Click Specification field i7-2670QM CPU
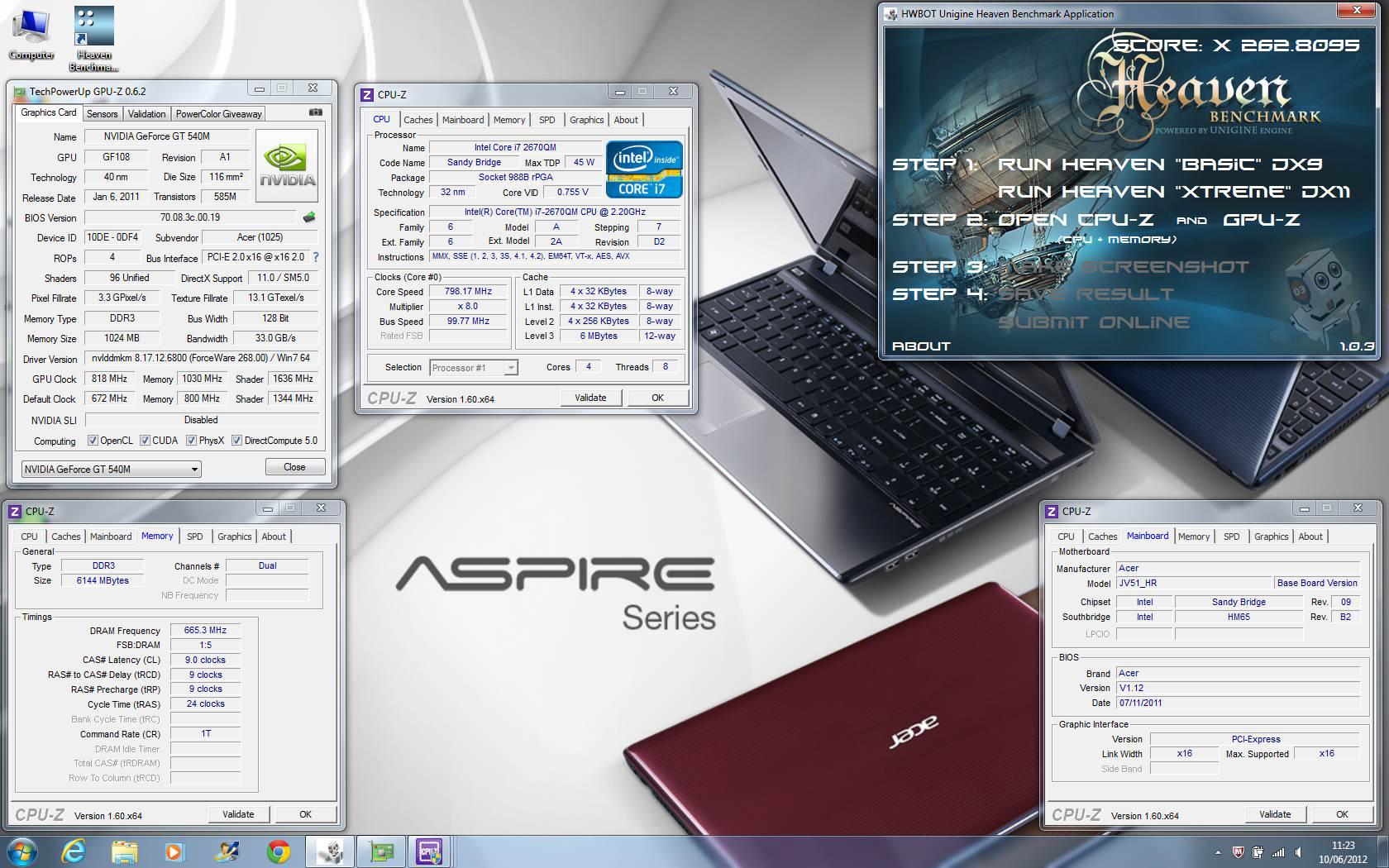Viewport: 1389px width, 868px height. click(x=554, y=212)
